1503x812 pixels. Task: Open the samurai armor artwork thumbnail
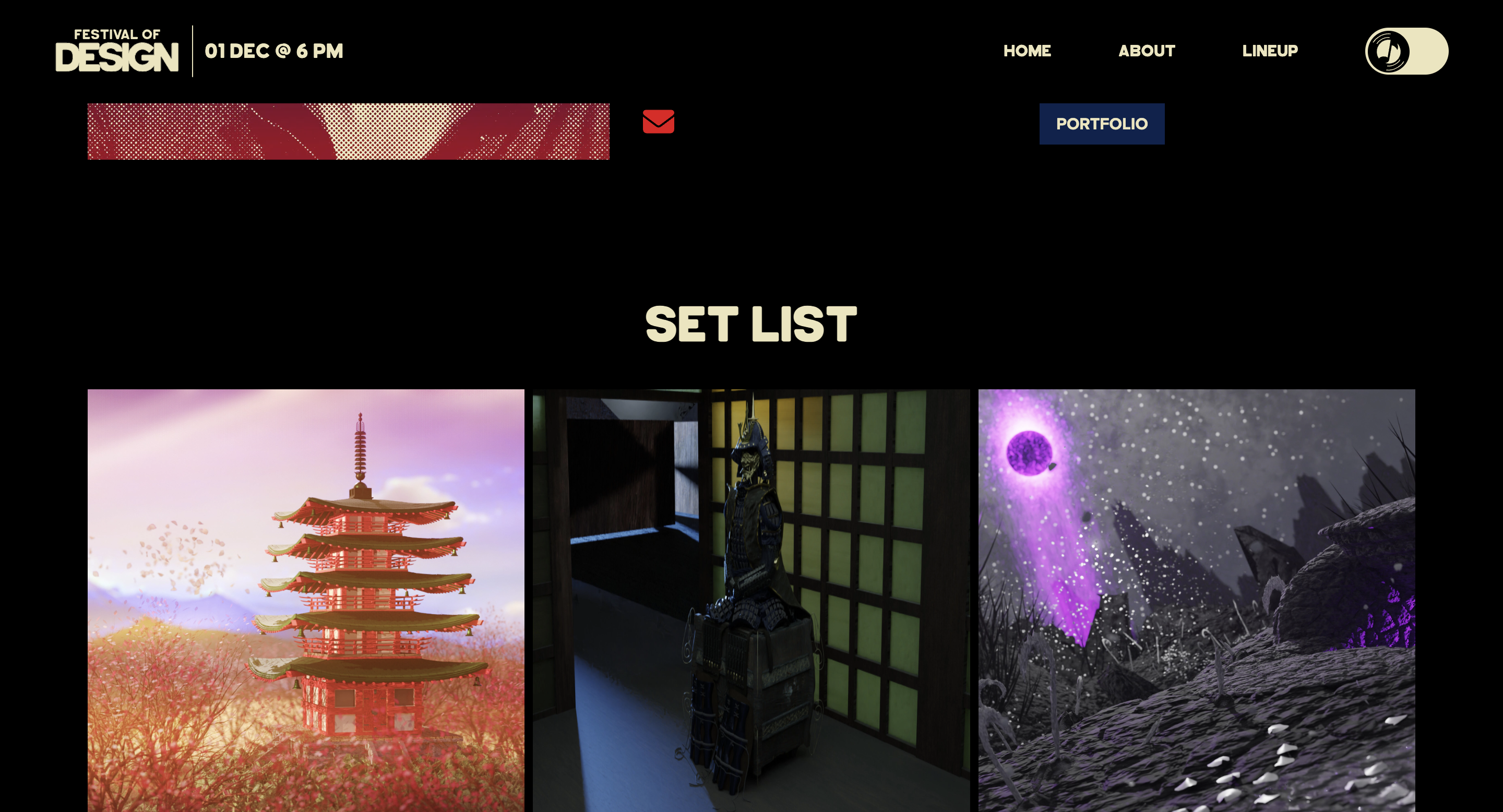coord(751,600)
